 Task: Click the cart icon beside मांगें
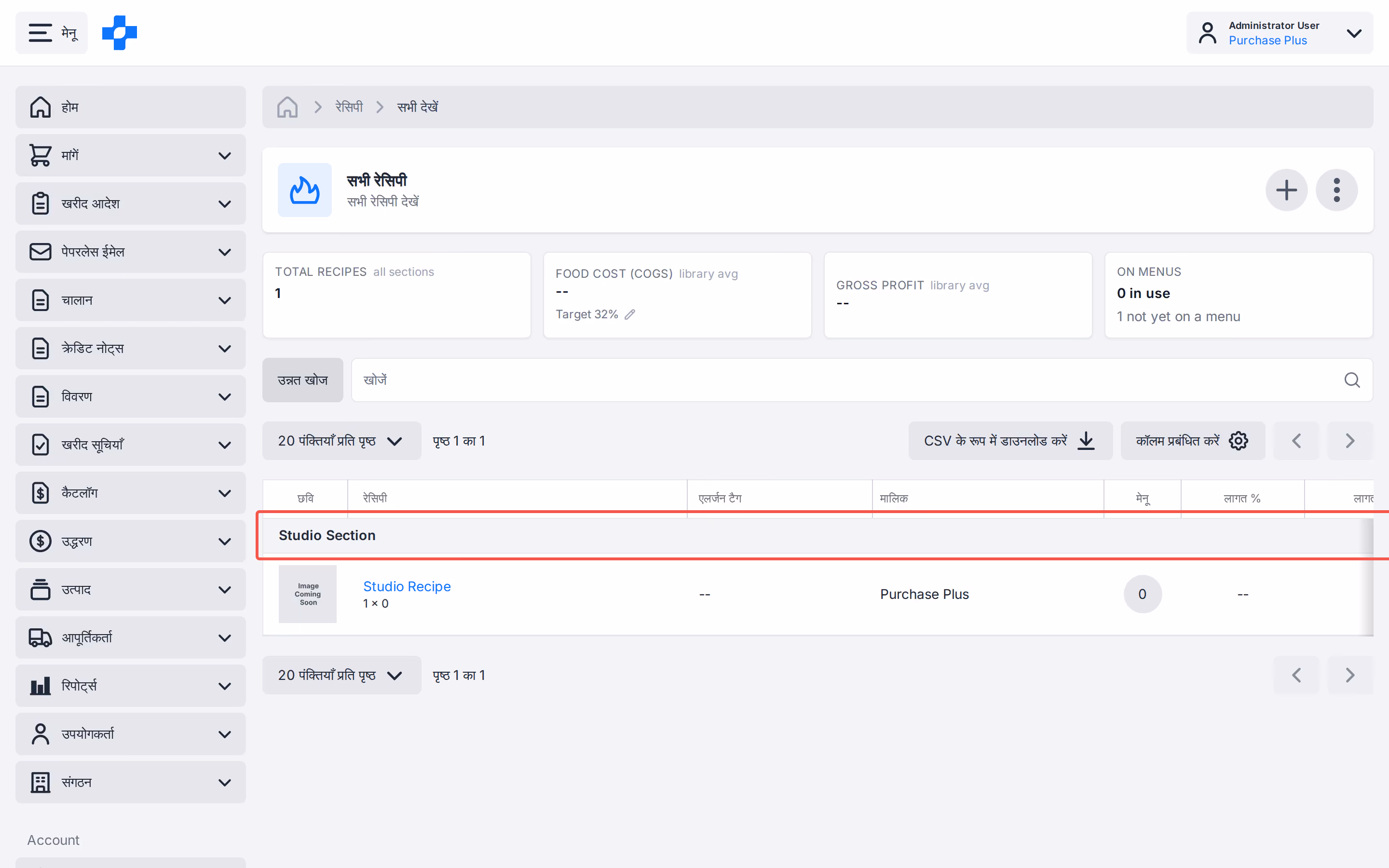tap(40, 155)
